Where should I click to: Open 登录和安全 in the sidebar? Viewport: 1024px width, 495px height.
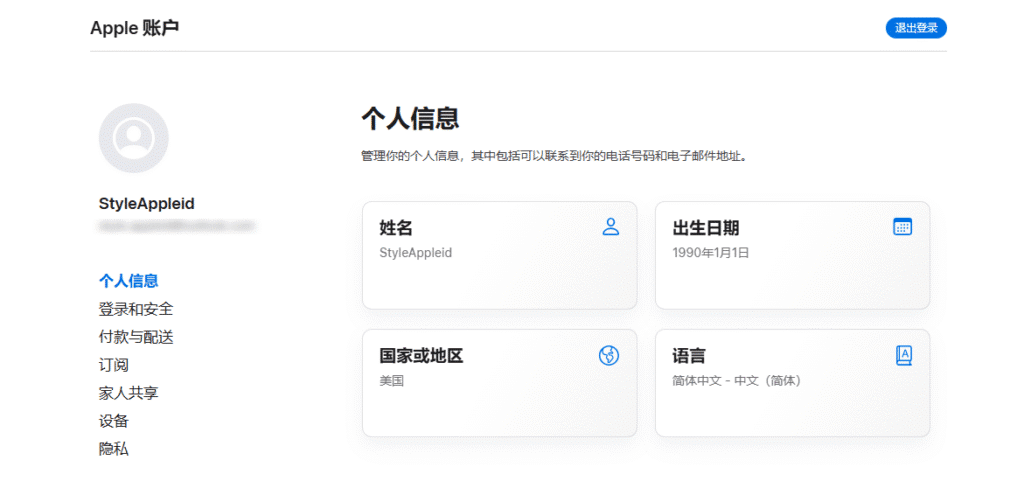136,309
